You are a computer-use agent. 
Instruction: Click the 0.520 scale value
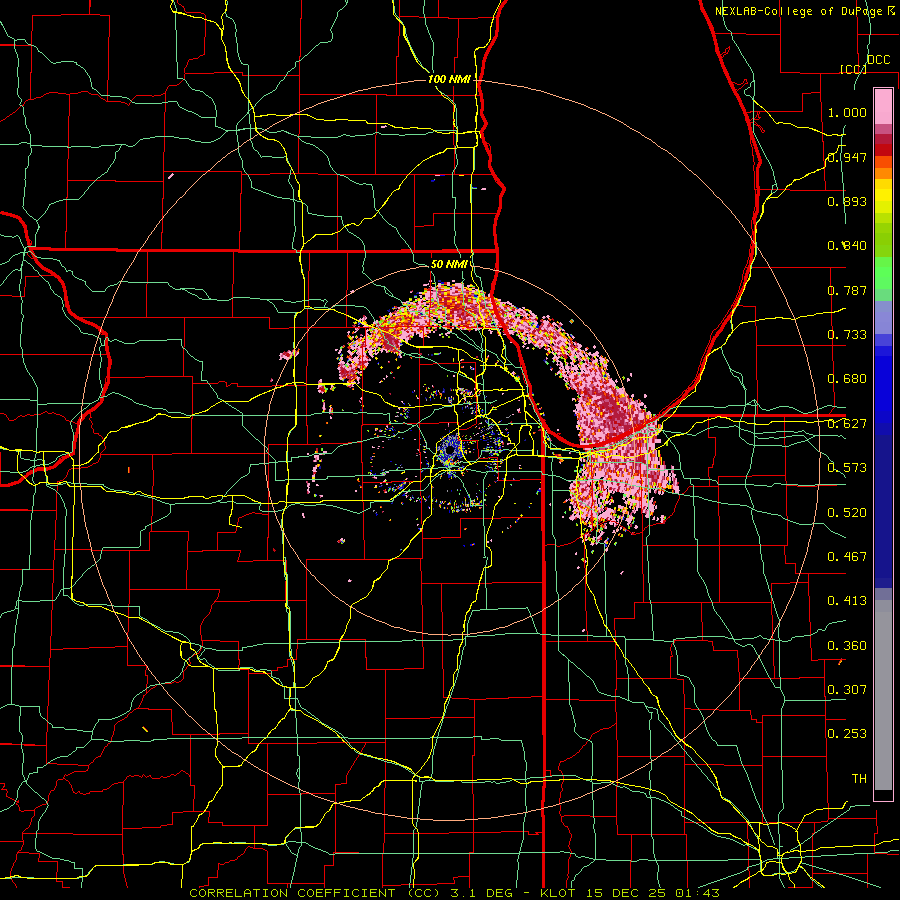click(847, 513)
